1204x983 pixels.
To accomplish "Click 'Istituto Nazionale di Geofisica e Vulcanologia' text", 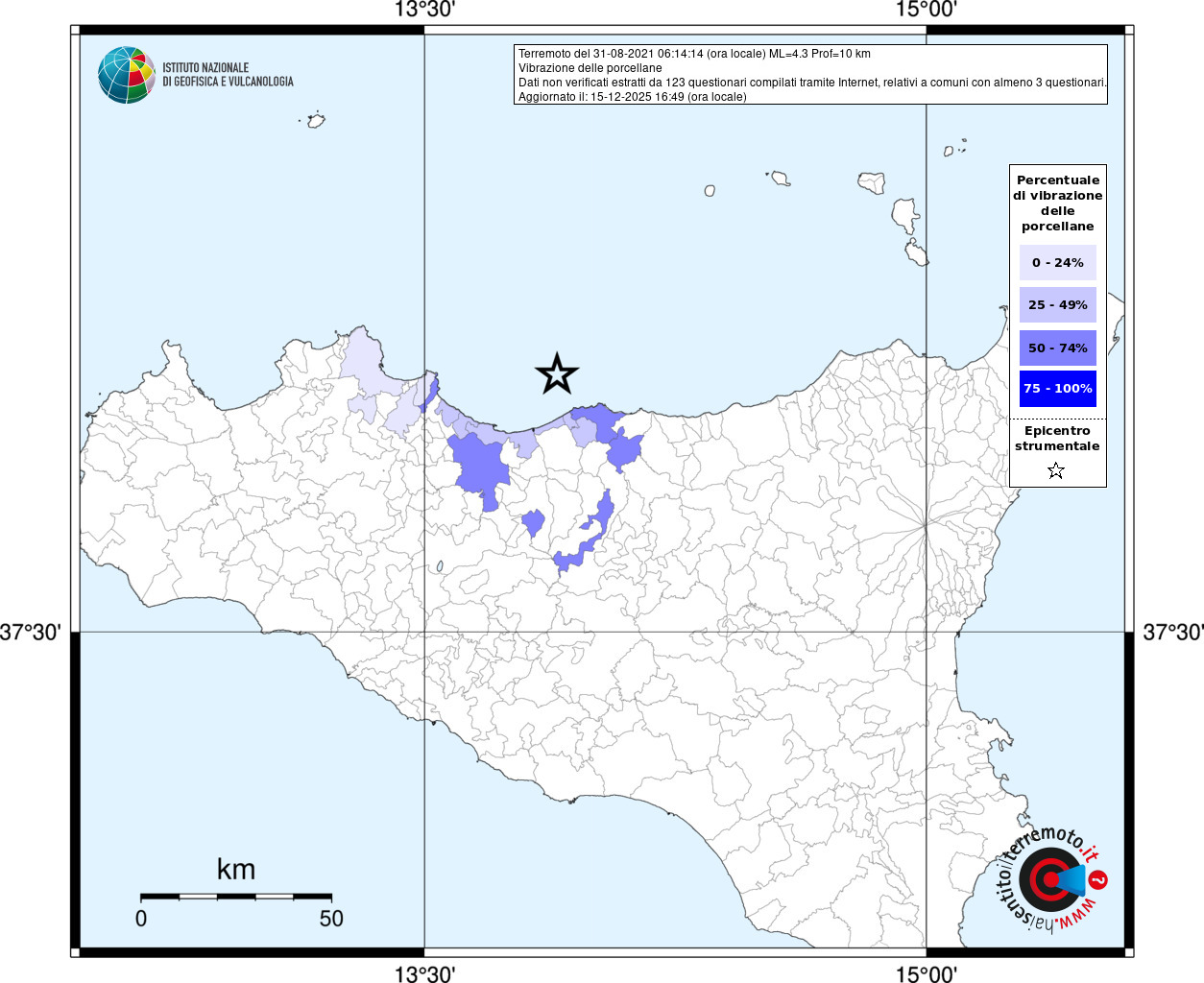I will click(x=228, y=75).
